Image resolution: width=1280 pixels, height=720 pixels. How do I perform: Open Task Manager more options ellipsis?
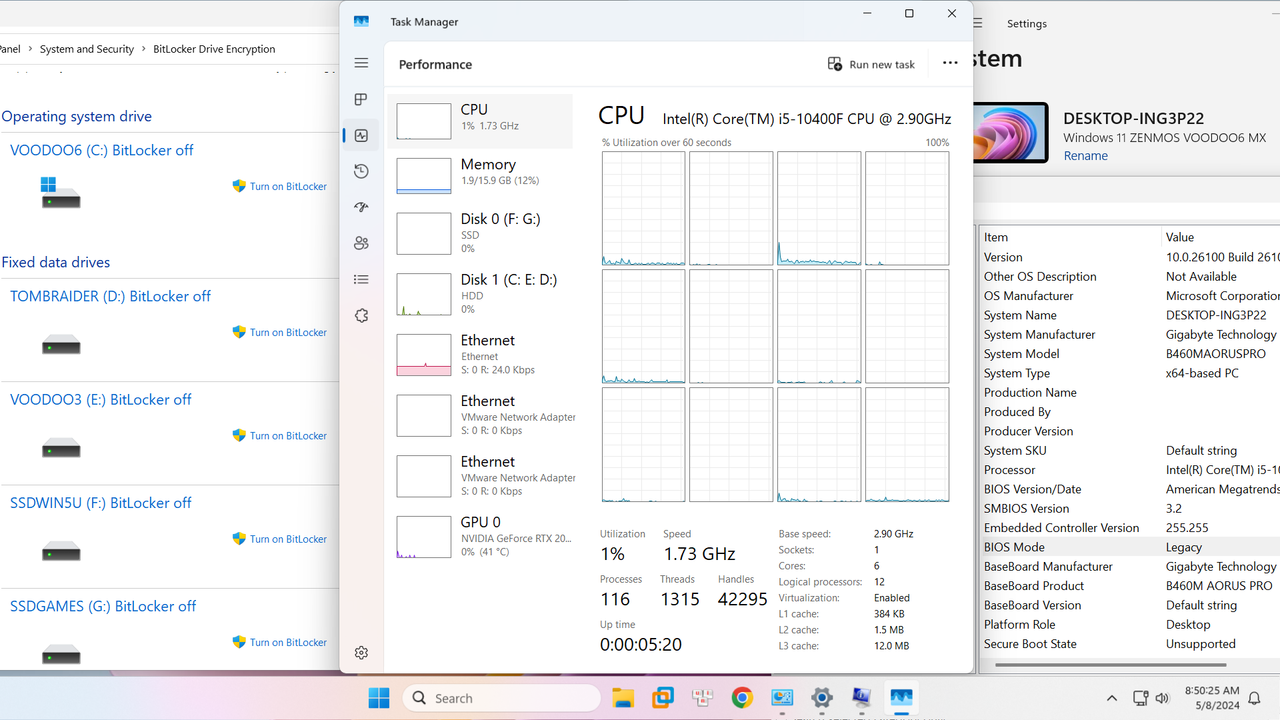(x=950, y=64)
